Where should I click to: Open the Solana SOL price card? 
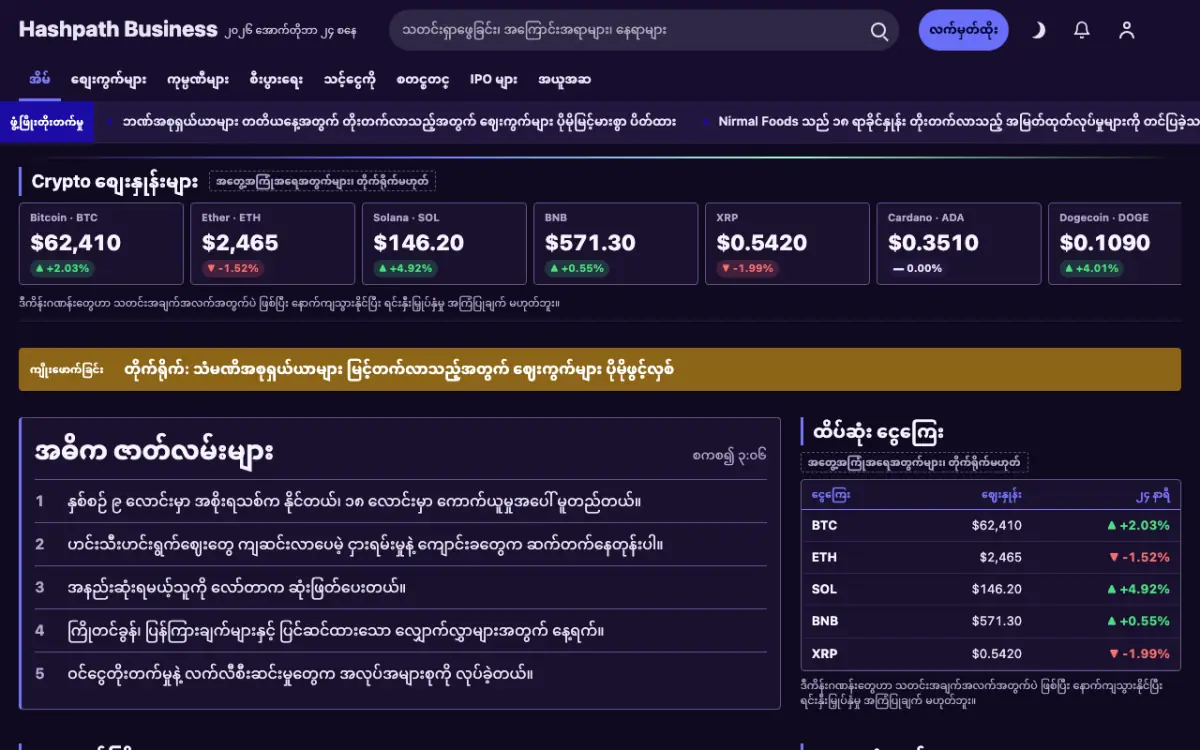pos(444,244)
